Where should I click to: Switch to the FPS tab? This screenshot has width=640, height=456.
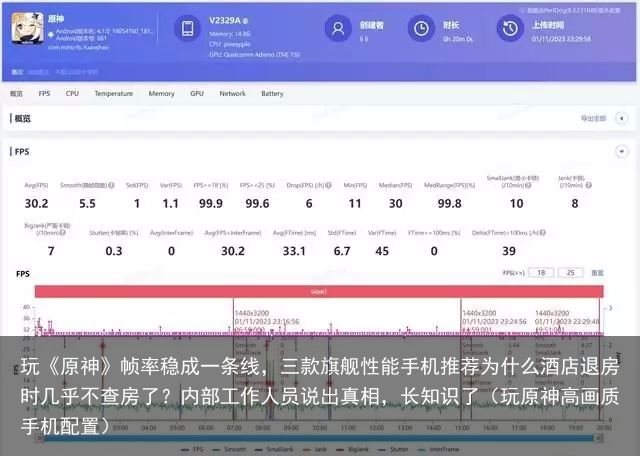coord(44,93)
